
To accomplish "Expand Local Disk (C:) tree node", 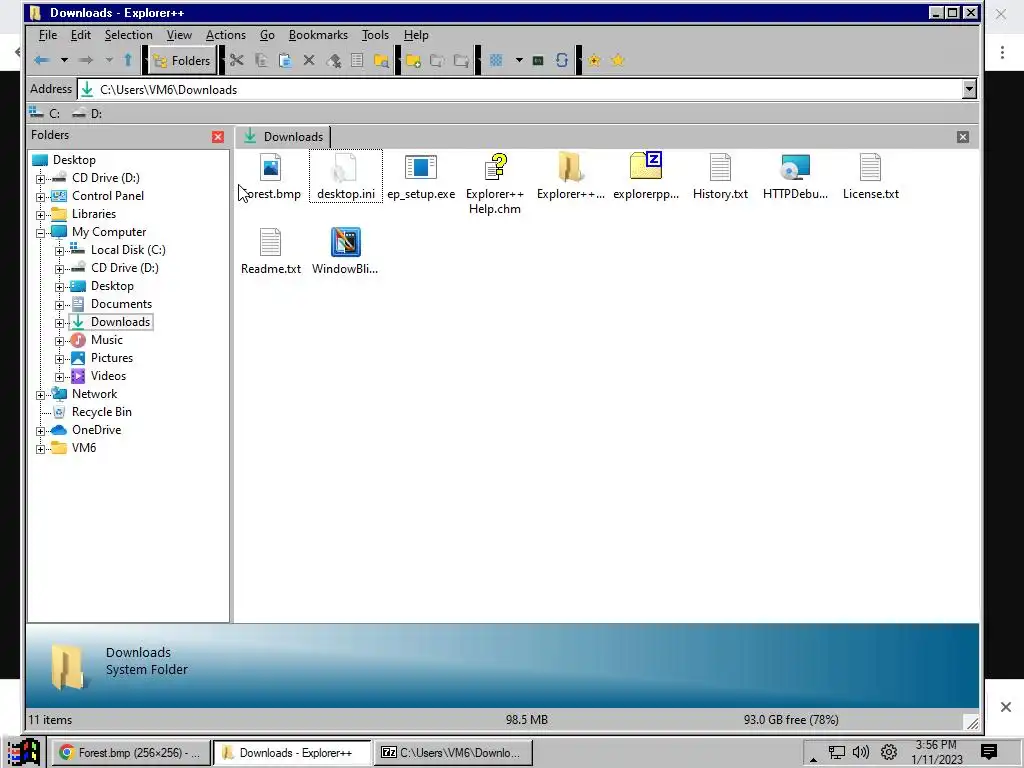I will click(x=59, y=251).
